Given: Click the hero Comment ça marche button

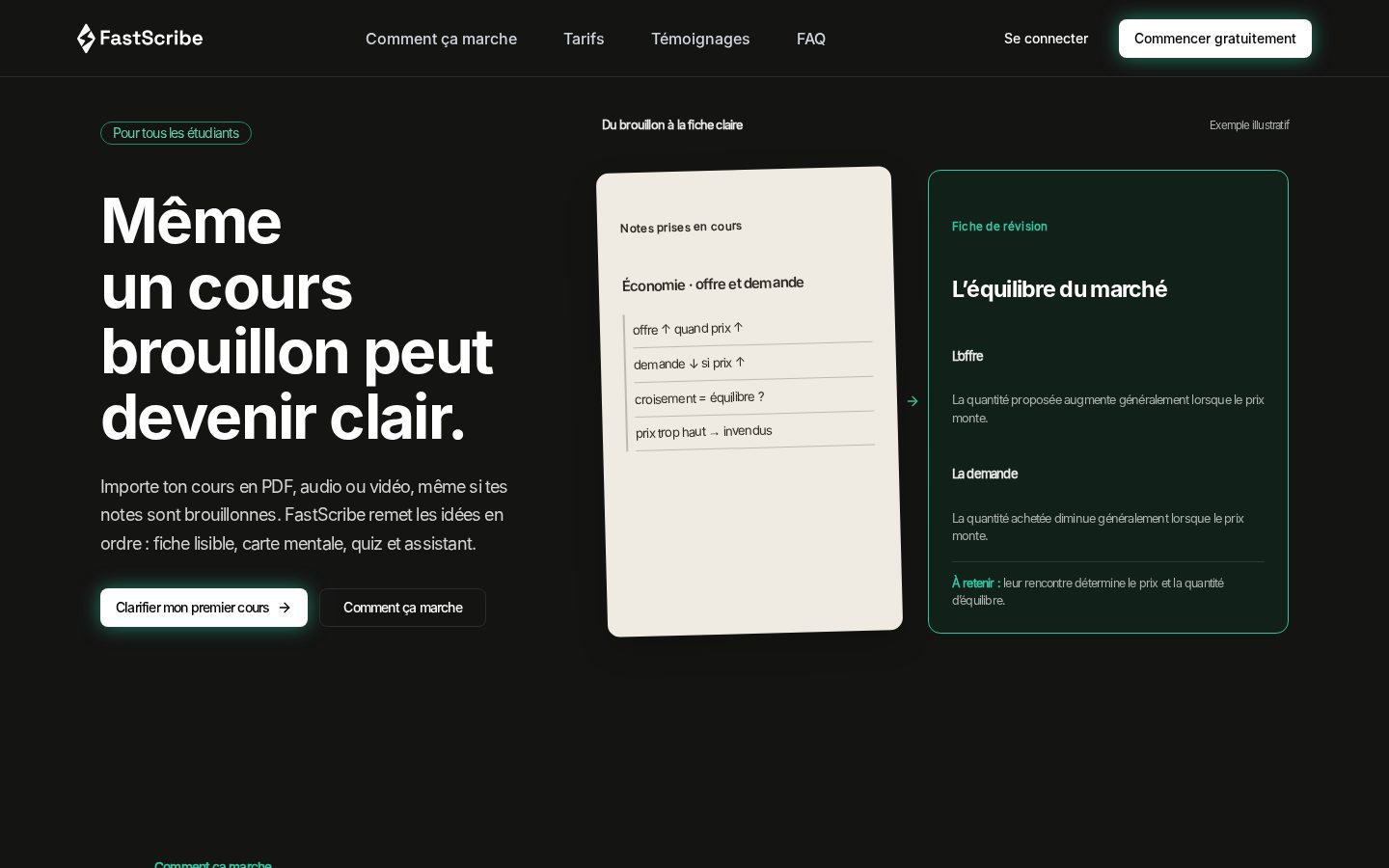Looking at the screenshot, I should click(x=402, y=608).
